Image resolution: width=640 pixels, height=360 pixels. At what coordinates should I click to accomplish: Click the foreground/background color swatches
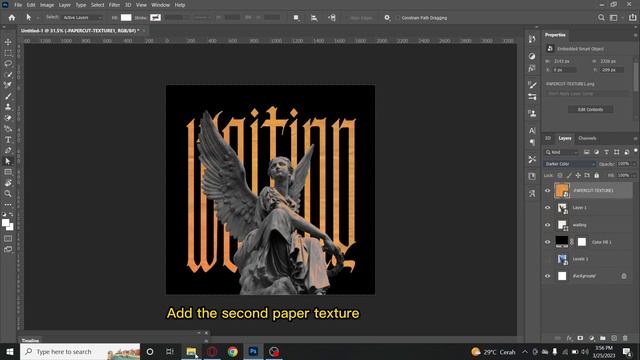[7, 224]
